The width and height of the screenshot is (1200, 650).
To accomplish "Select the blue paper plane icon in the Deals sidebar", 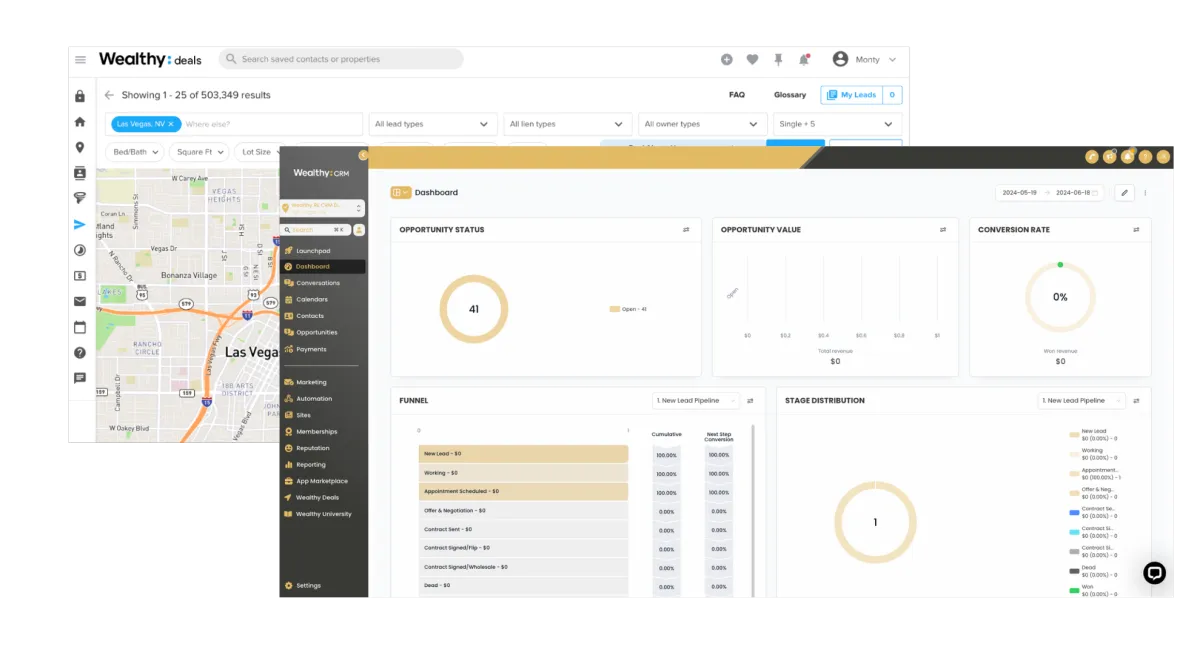I will [80, 224].
